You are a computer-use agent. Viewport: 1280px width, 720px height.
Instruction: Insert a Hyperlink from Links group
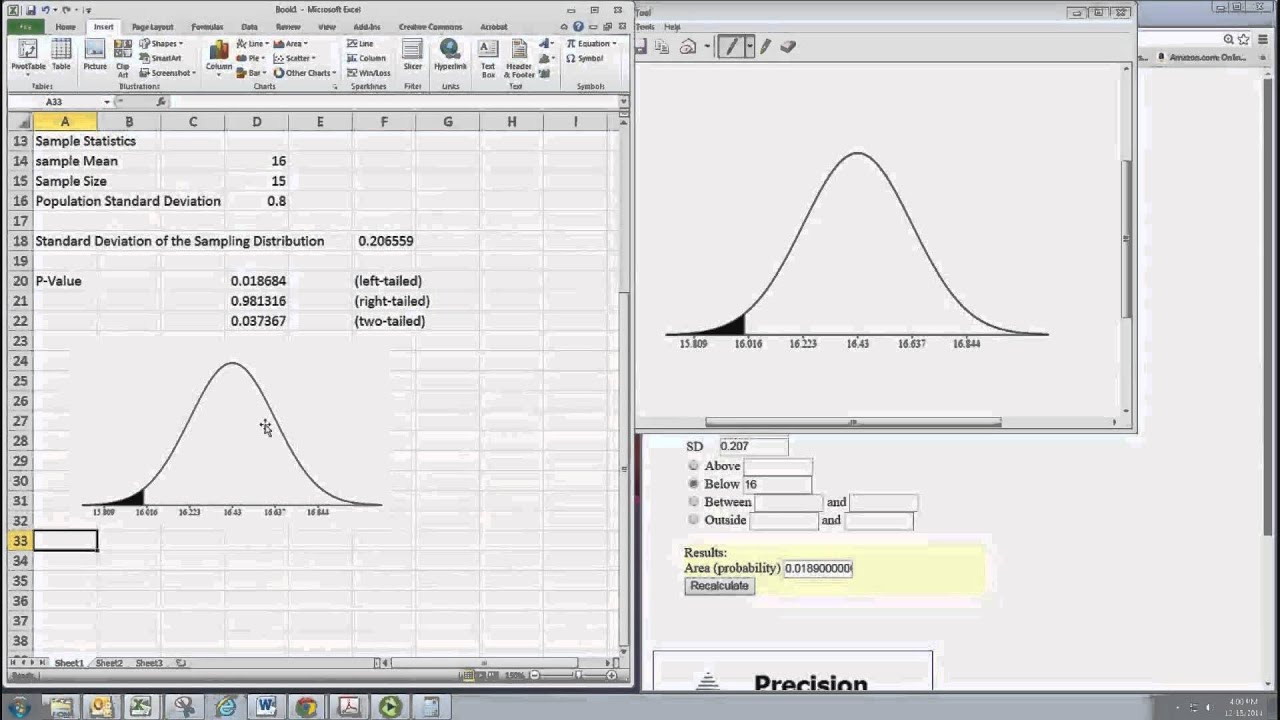click(x=450, y=56)
